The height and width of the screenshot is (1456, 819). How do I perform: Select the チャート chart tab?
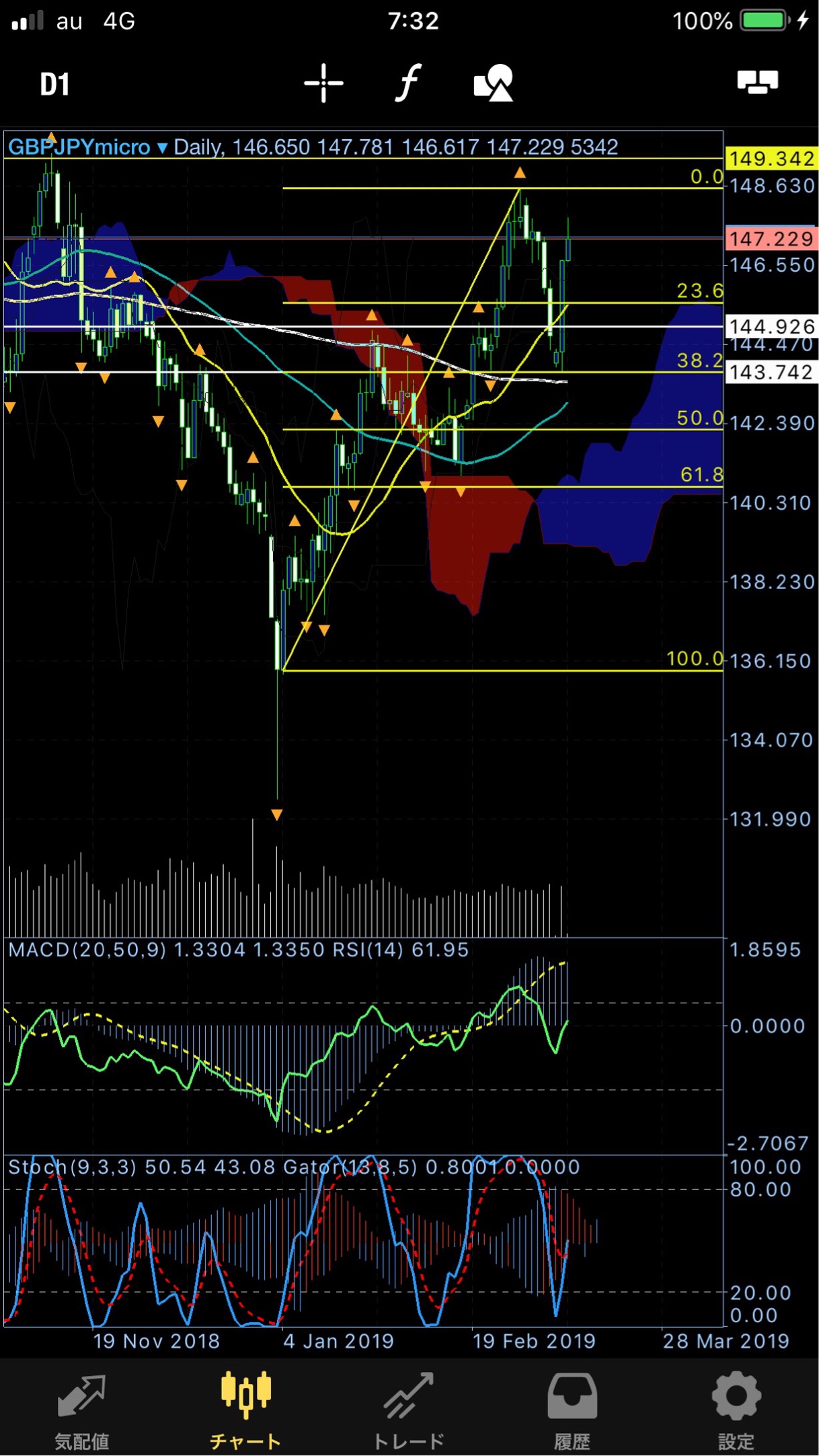click(245, 1412)
